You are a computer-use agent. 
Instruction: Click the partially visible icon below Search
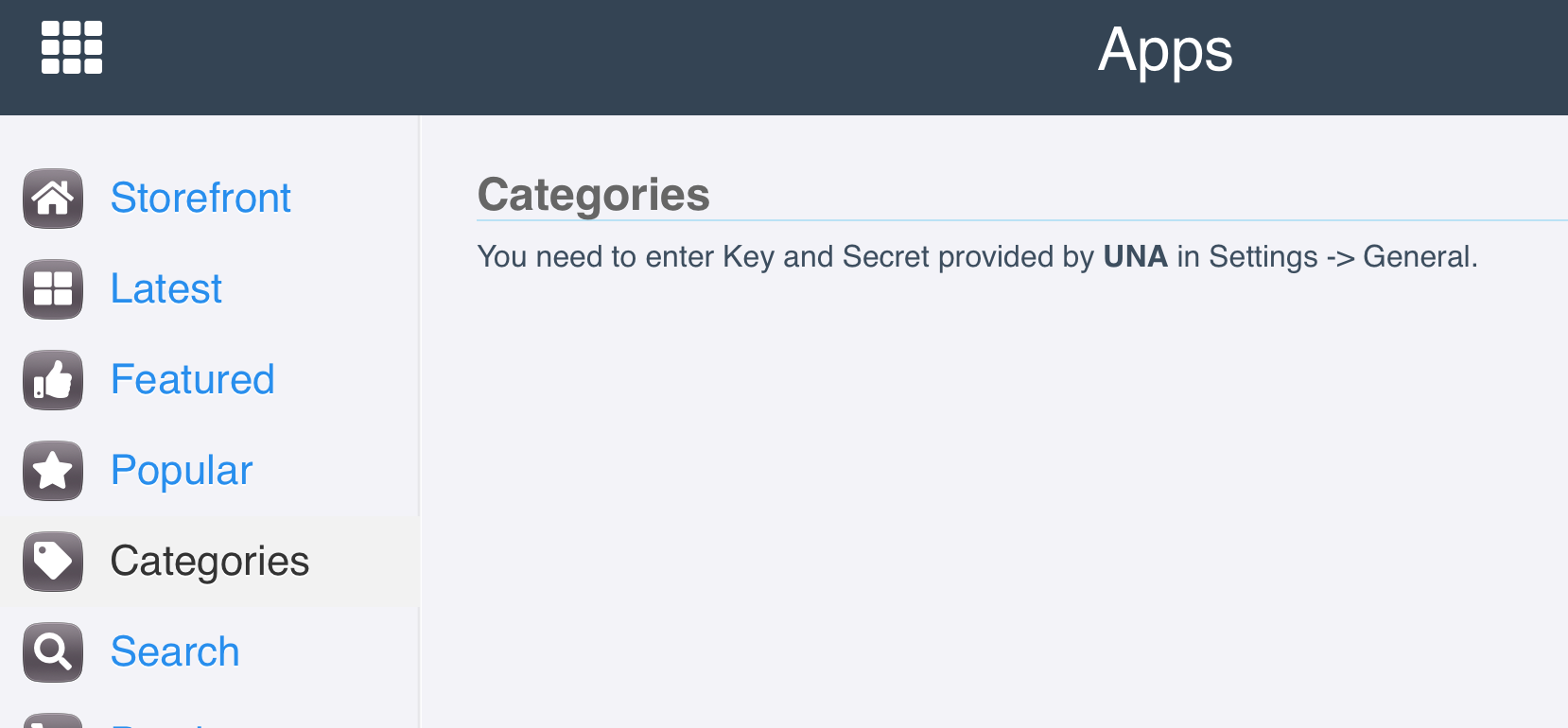[x=53, y=720]
